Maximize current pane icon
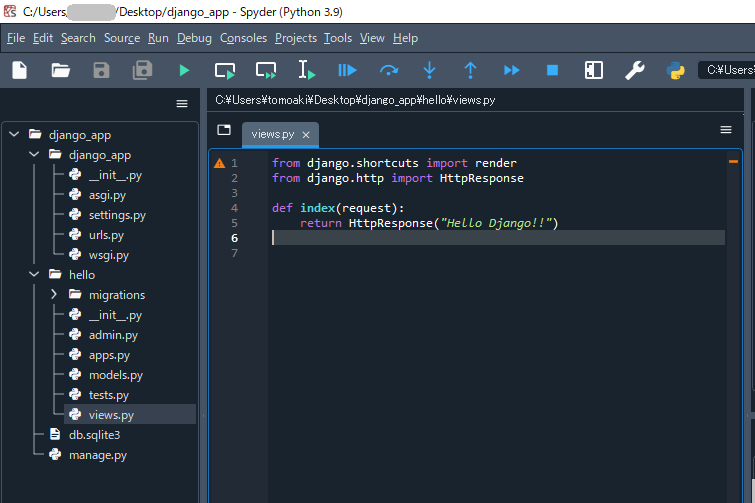 594,70
